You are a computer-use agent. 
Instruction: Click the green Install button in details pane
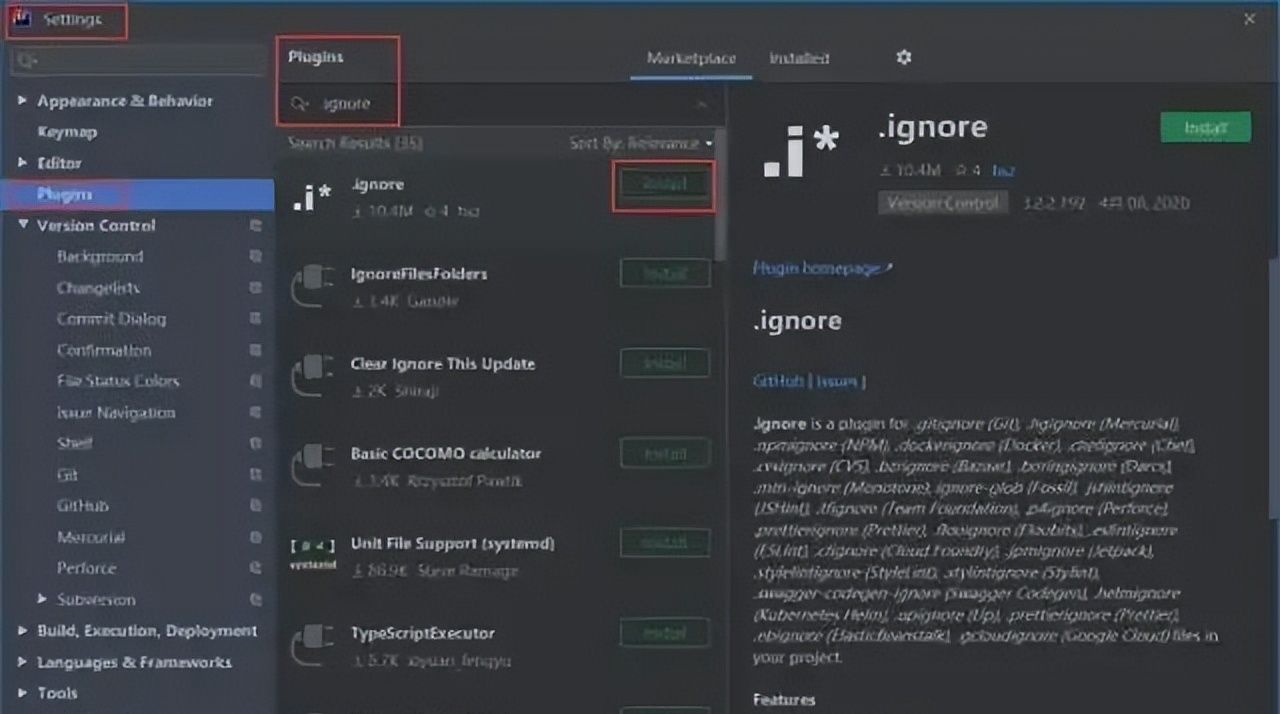[x=1205, y=128]
